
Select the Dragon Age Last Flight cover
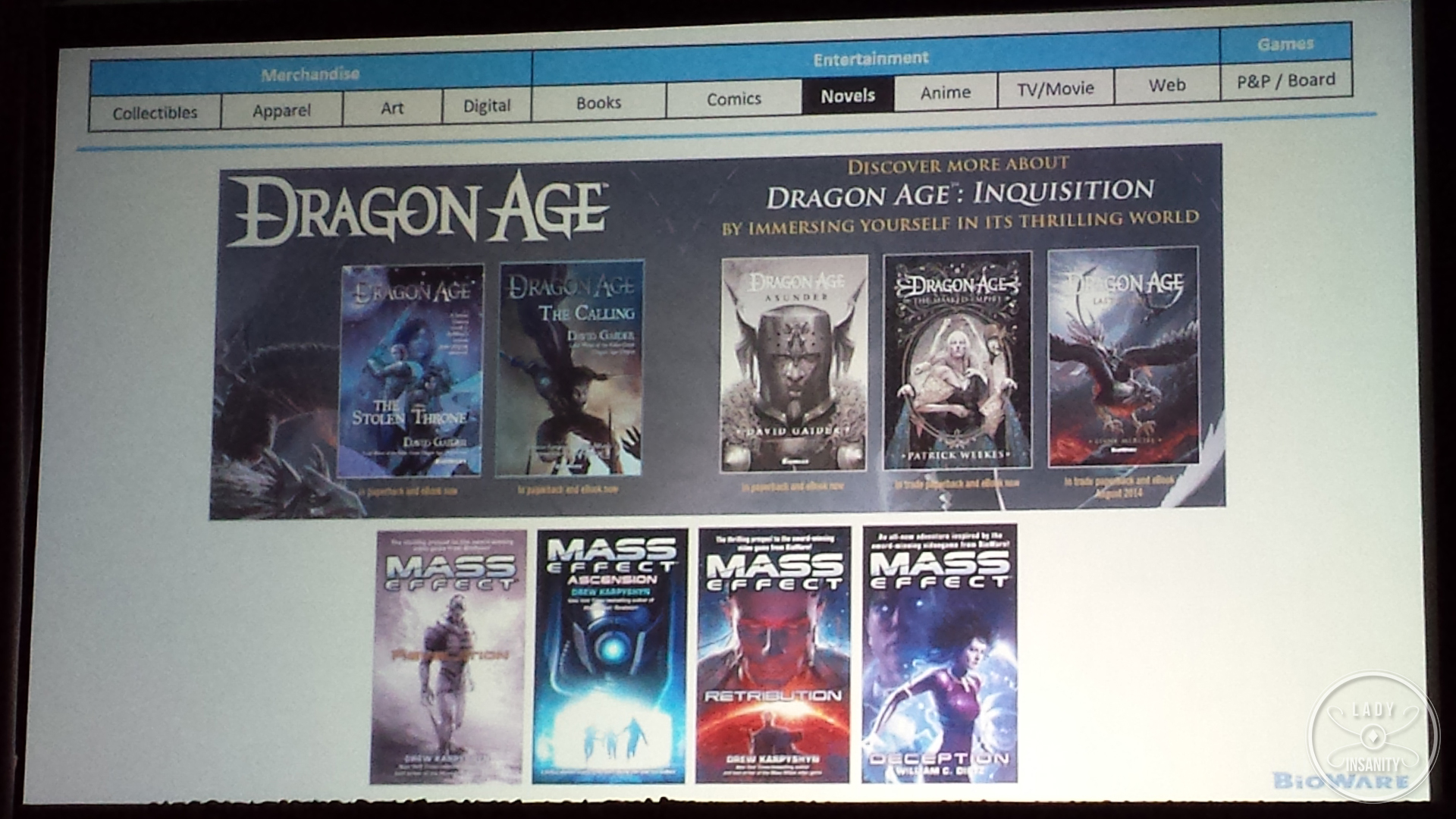(x=1124, y=356)
